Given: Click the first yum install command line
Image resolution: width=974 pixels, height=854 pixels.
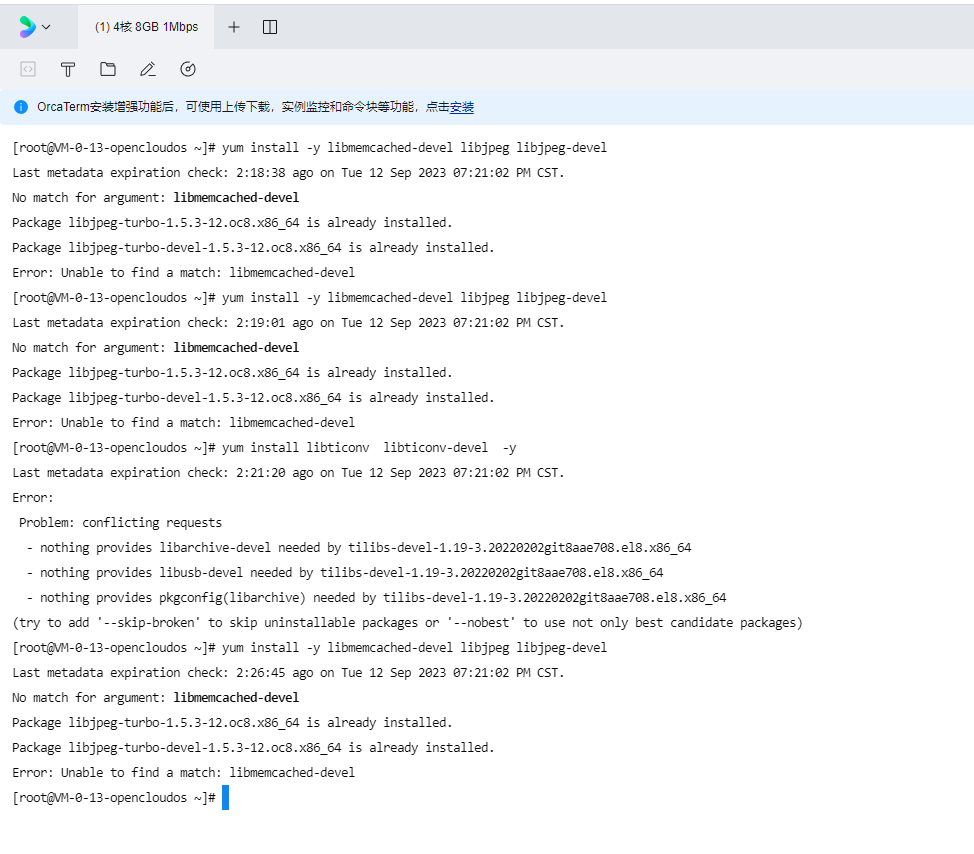Looking at the screenshot, I should click(x=414, y=147).
